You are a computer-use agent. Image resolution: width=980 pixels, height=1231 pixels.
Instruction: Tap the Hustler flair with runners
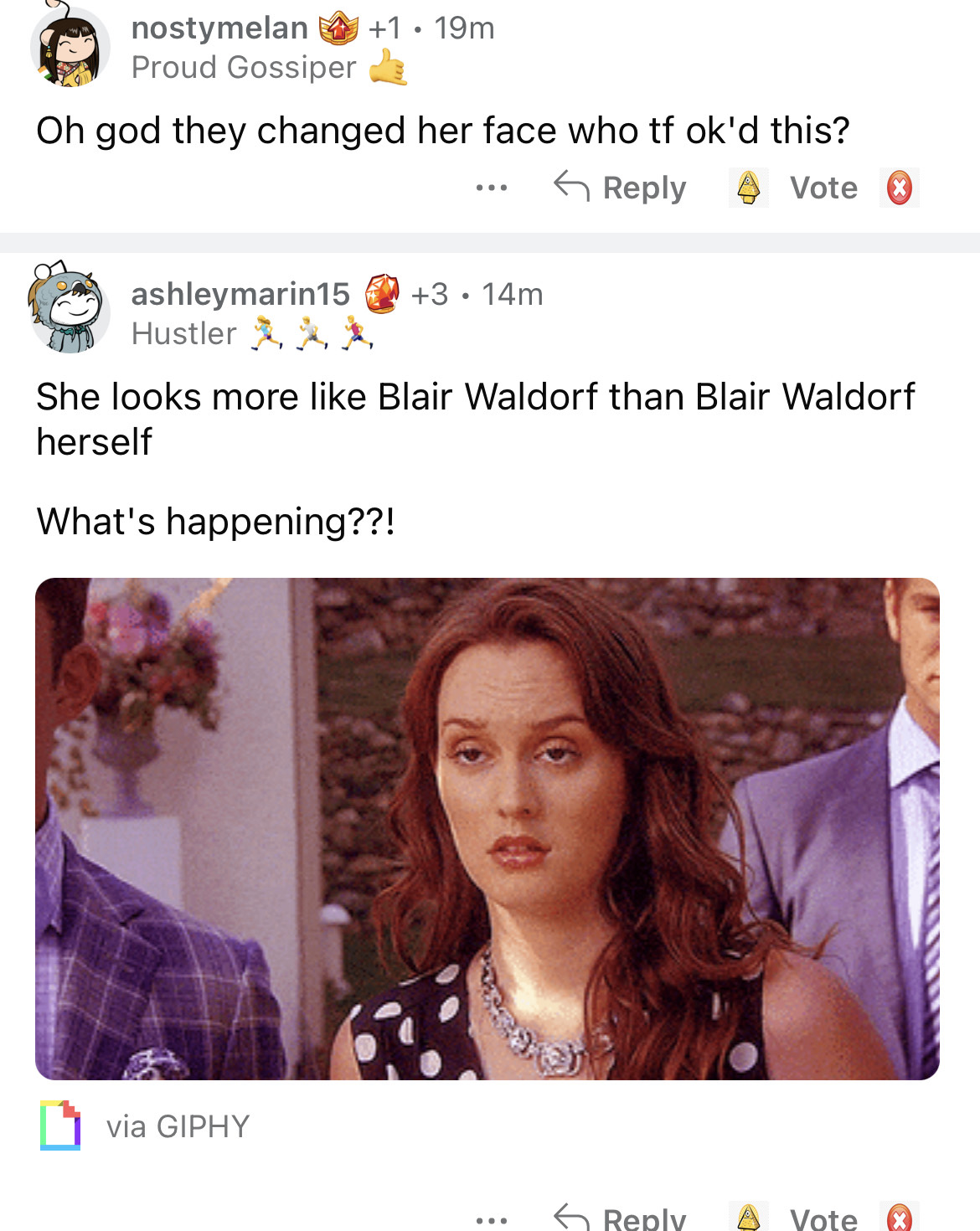pos(253,333)
